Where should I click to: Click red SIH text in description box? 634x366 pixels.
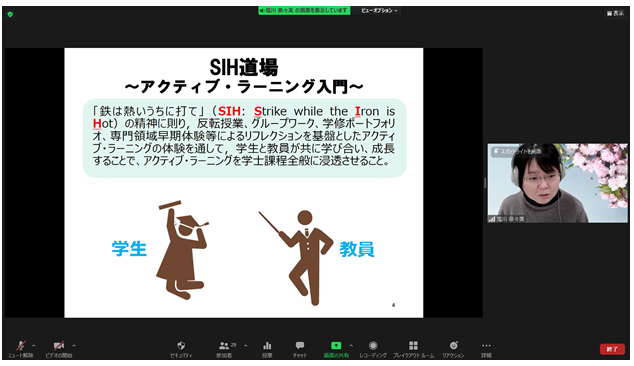pos(229,111)
